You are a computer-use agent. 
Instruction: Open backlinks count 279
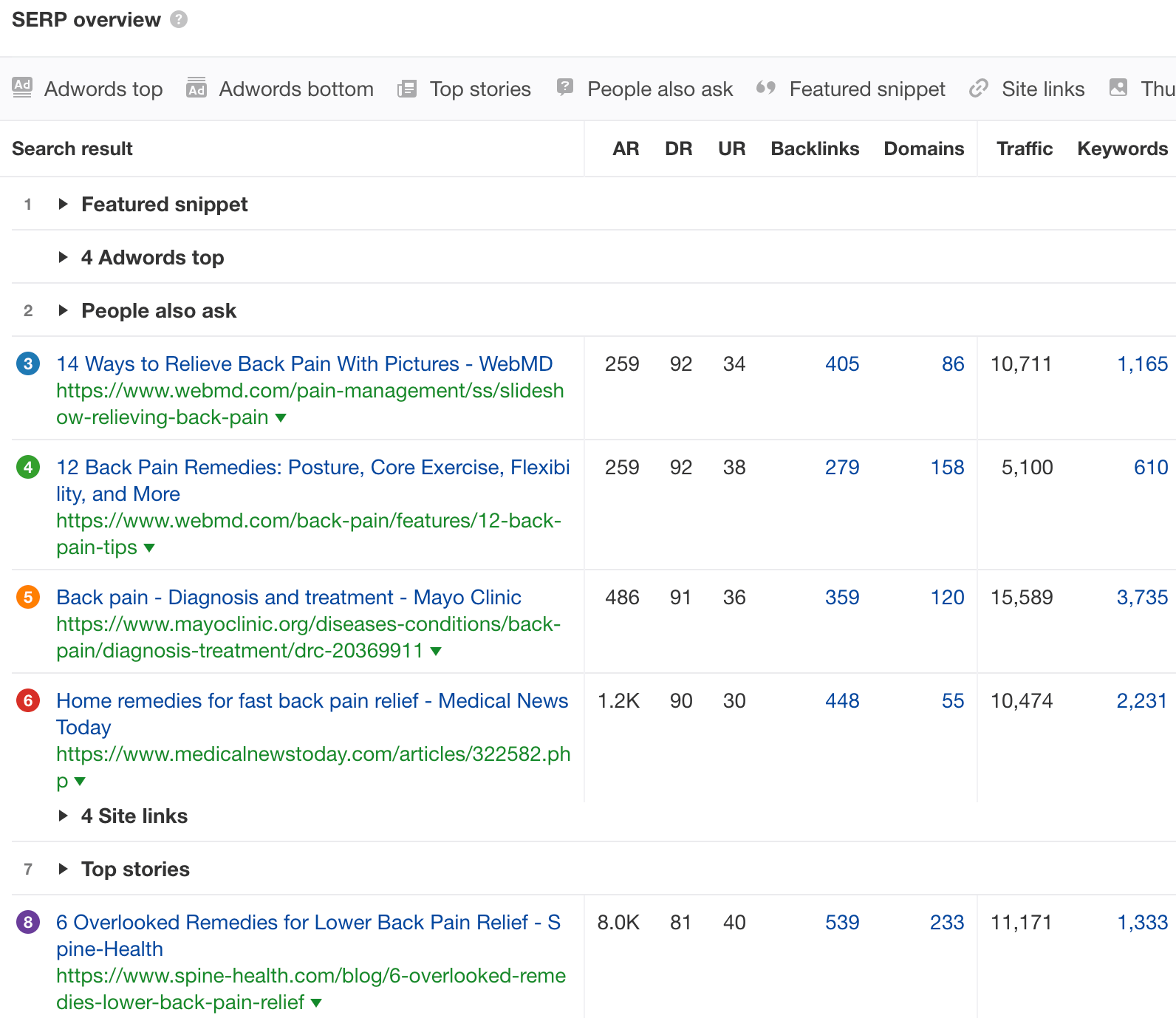pyautogui.click(x=842, y=467)
